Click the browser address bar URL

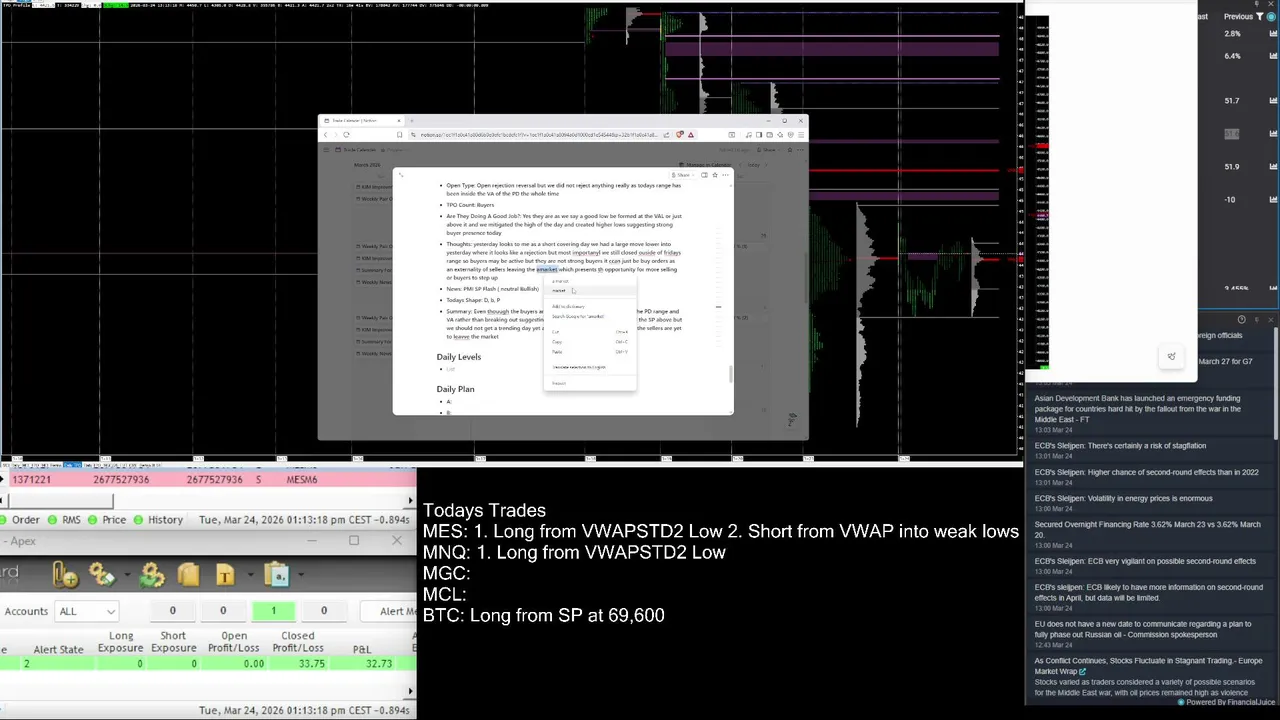point(538,135)
